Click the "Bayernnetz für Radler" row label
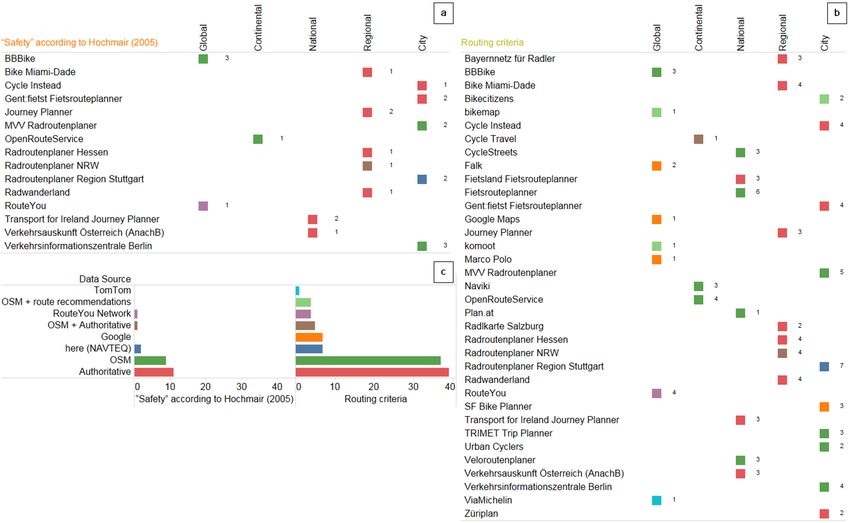Viewport: 850px width, 523px height. click(510, 59)
